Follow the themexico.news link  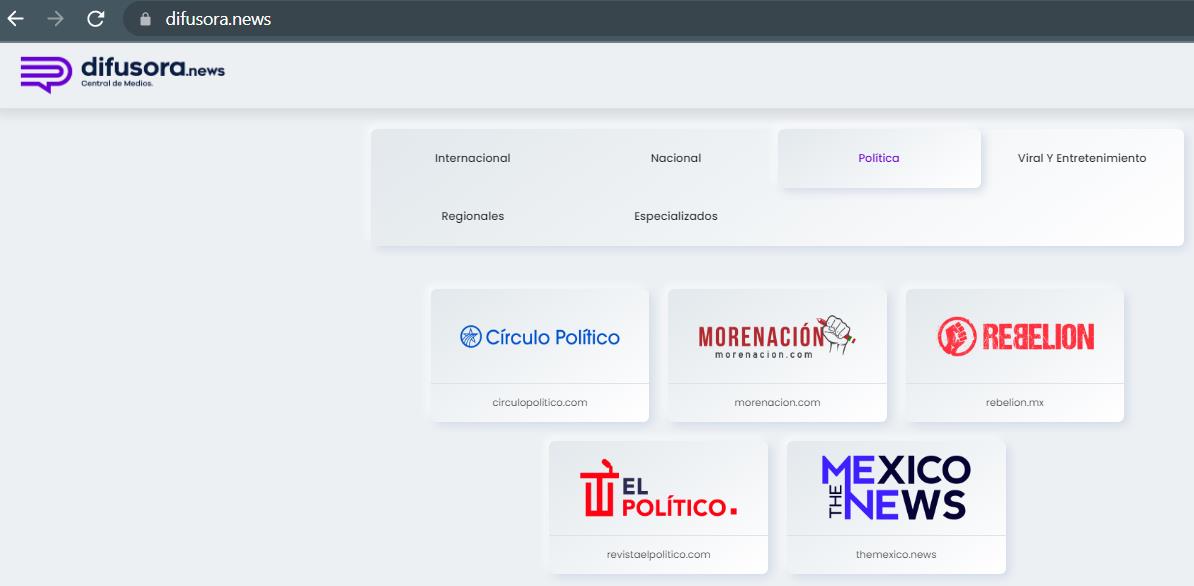896,555
